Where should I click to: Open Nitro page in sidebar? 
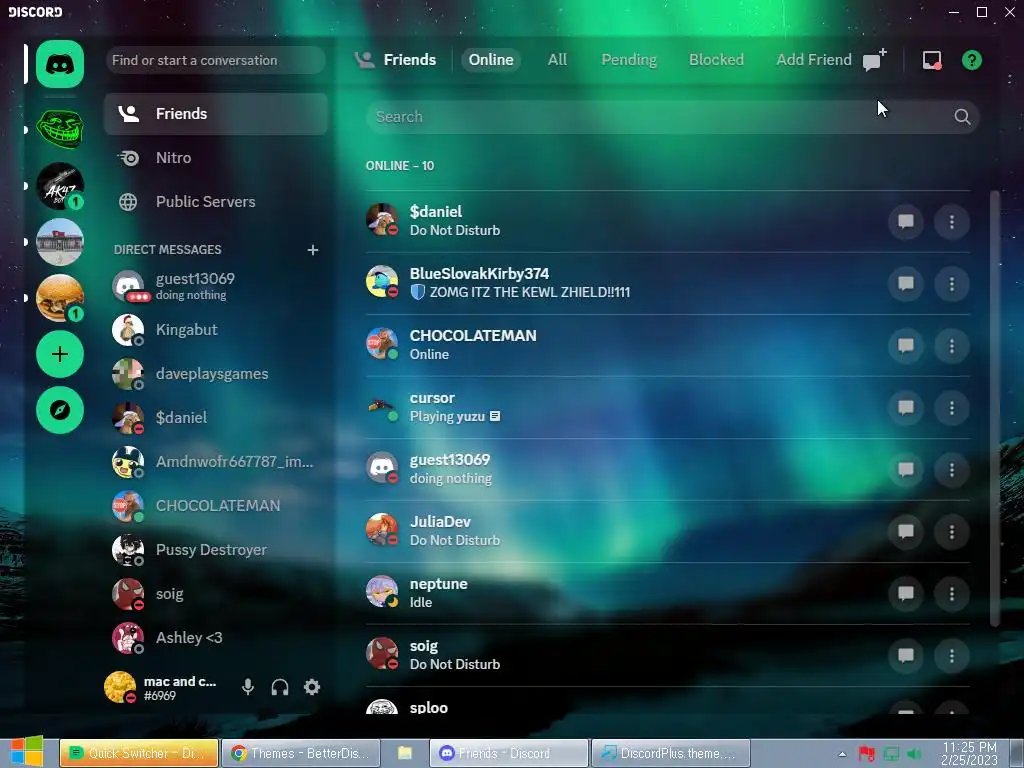(216, 157)
